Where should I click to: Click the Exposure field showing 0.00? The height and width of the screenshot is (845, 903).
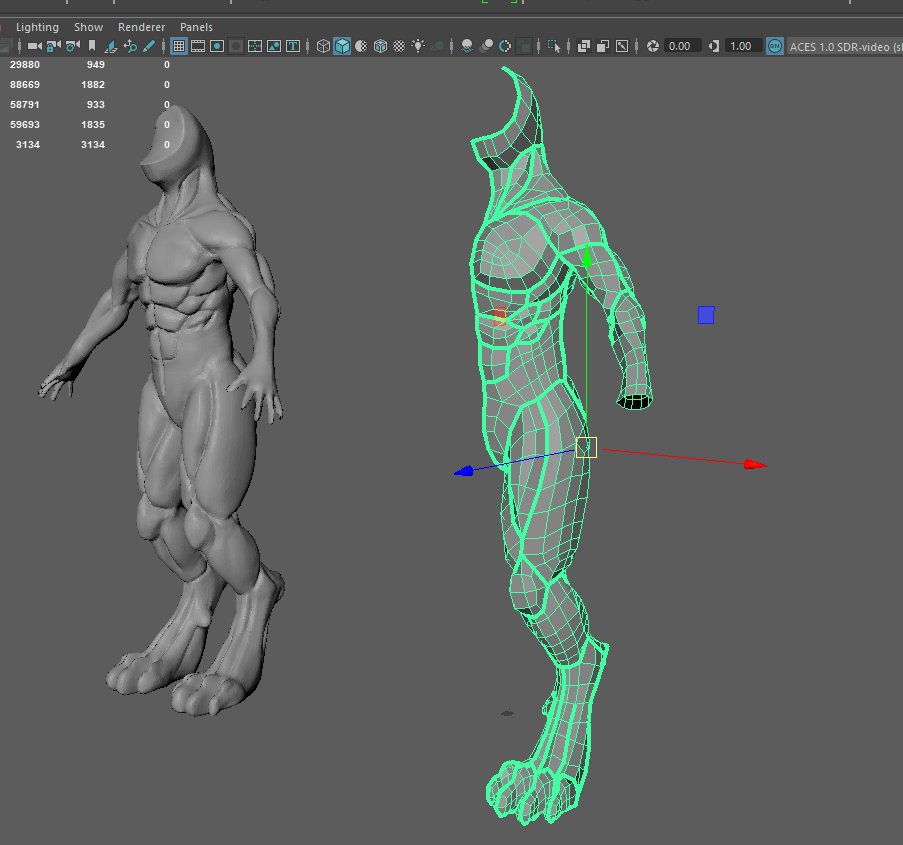681,46
